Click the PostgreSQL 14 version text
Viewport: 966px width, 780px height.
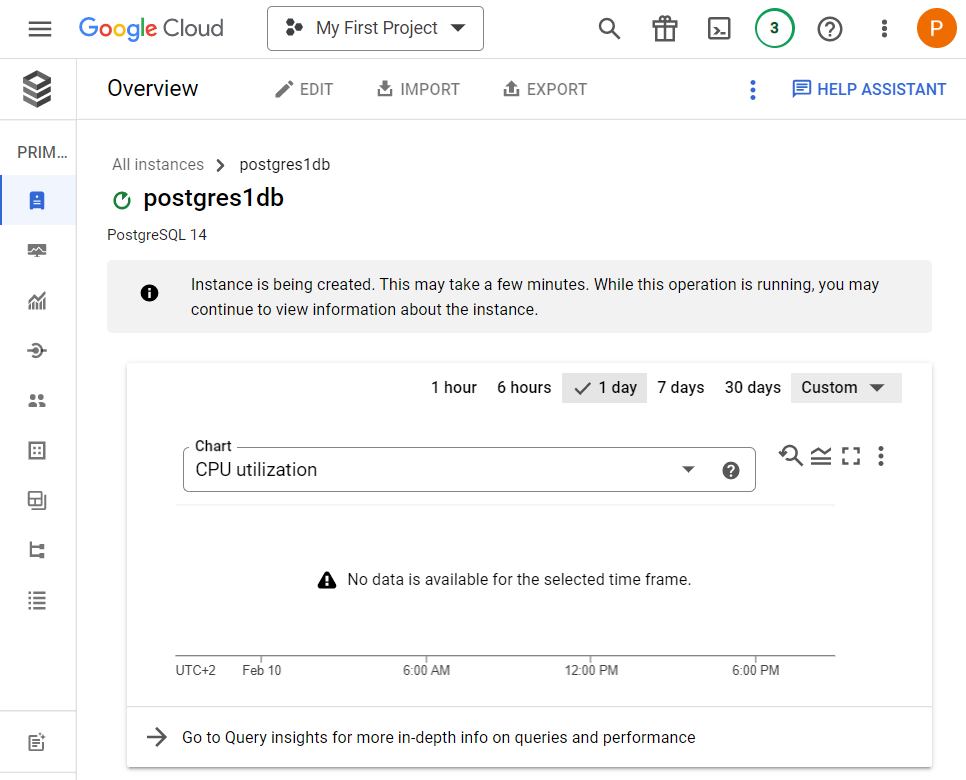coord(157,235)
